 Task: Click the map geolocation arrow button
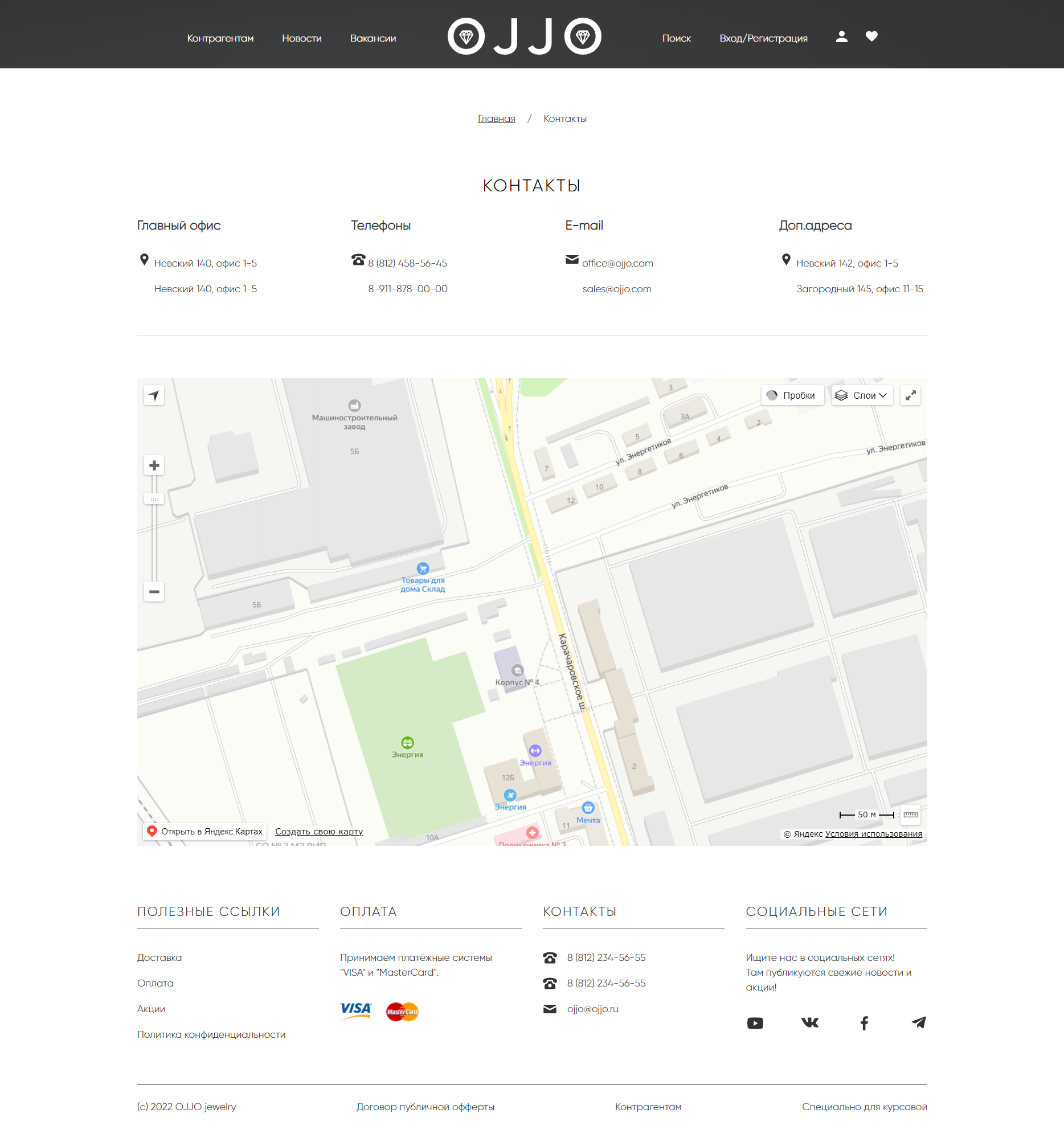(154, 395)
